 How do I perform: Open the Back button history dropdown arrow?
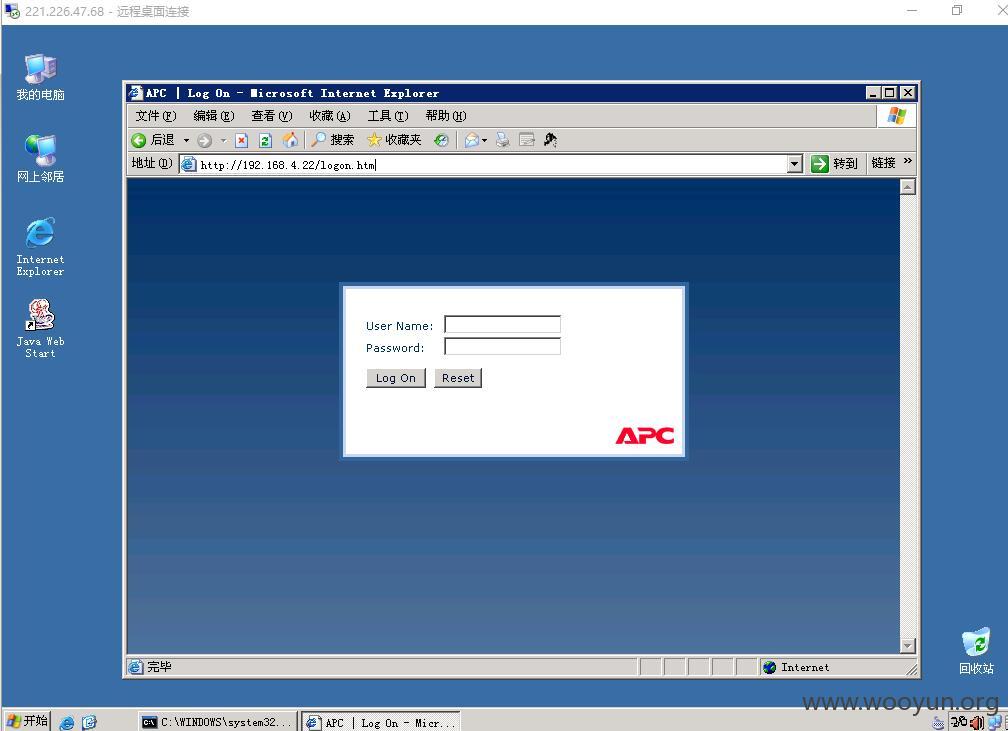click(186, 140)
